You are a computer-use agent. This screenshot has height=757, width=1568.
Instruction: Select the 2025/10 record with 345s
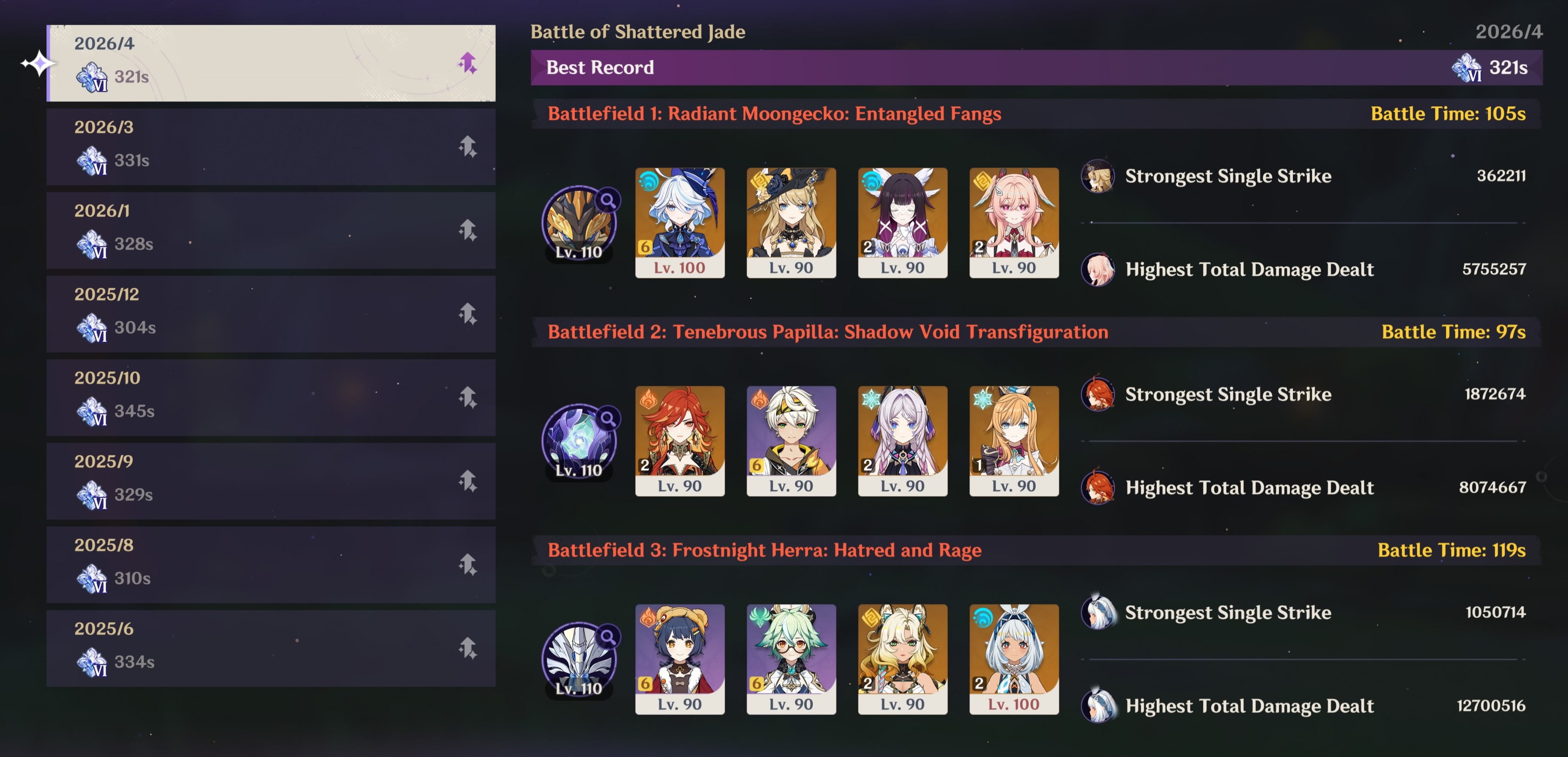[271, 398]
